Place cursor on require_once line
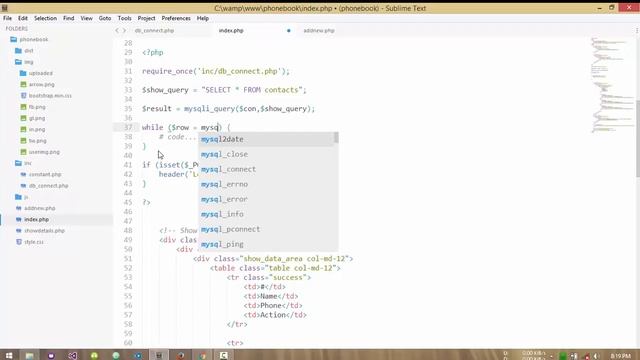This screenshot has height=360, width=640. coord(216,71)
